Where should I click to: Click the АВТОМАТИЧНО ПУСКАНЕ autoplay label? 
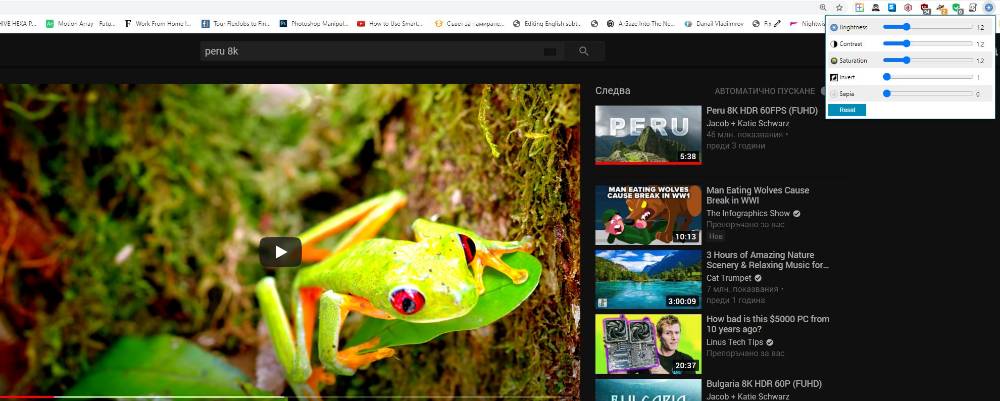click(x=764, y=91)
